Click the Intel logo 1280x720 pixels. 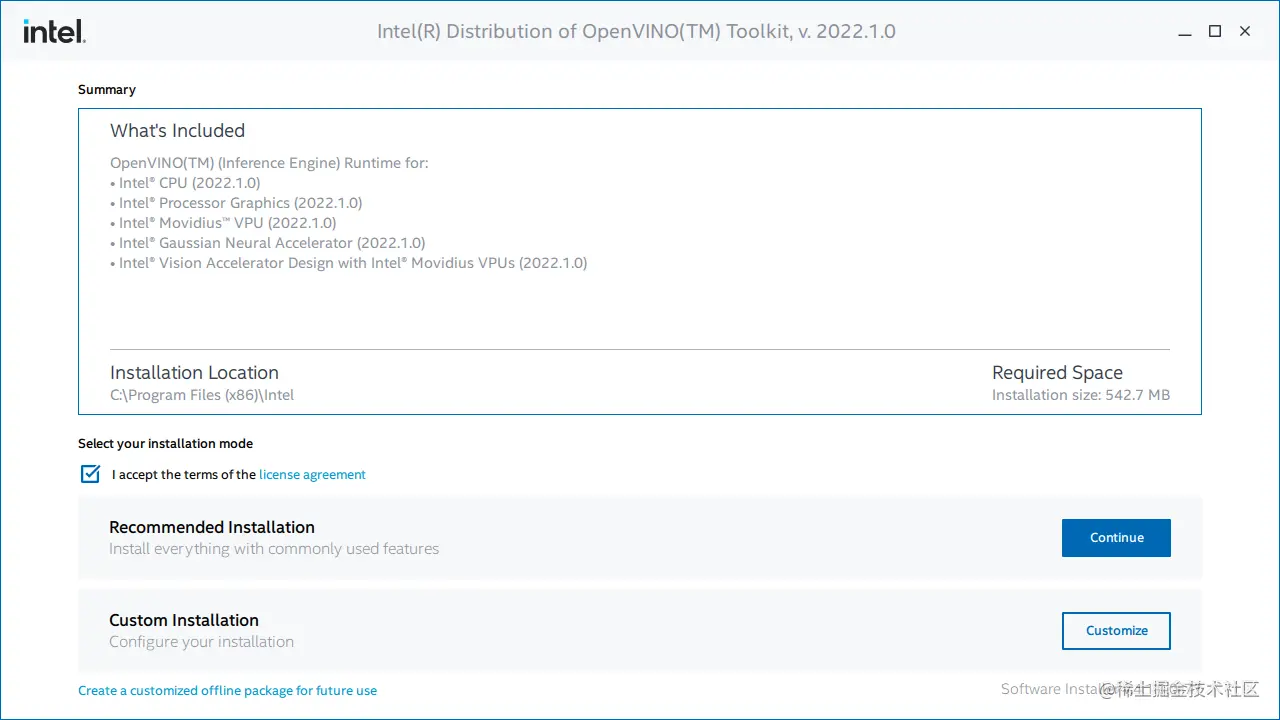pyautogui.click(x=55, y=32)
